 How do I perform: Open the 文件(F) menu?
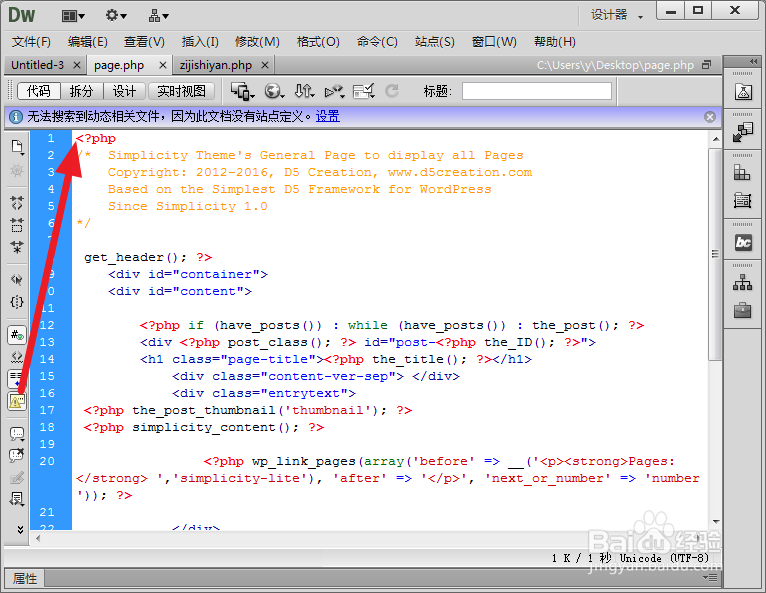[x=31, y=42]
